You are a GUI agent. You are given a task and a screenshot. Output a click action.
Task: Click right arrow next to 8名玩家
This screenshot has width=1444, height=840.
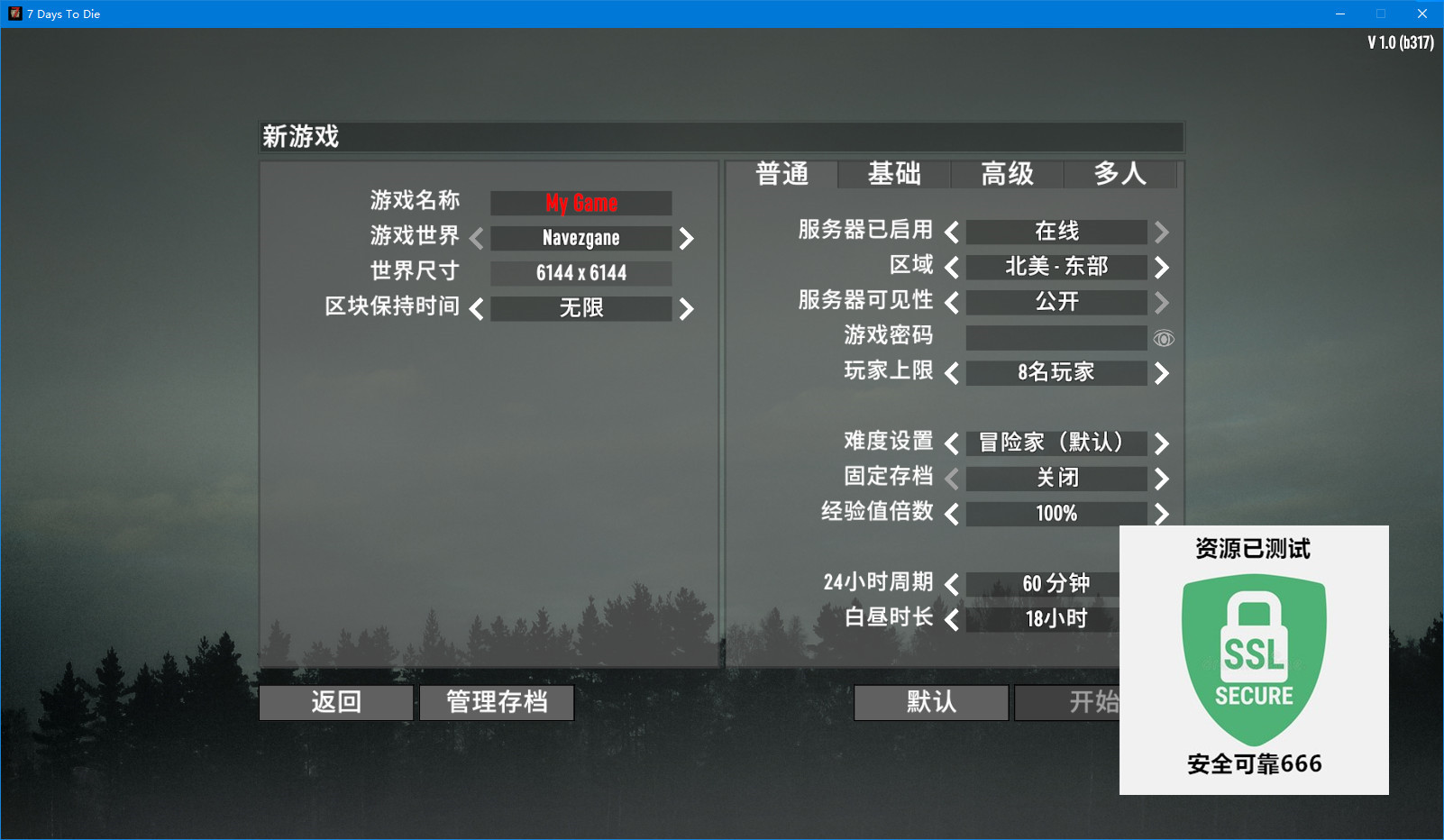1162,373
